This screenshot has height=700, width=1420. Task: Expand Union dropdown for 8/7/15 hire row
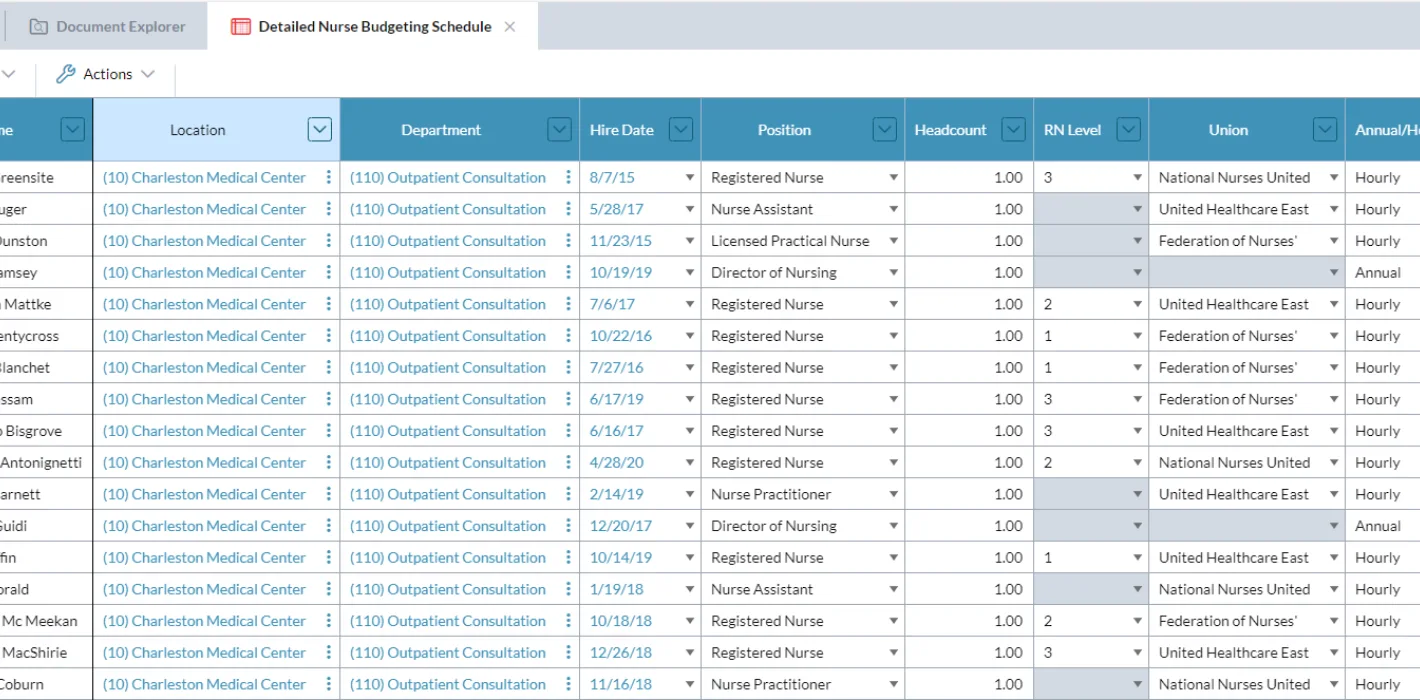pos(1334,178)
